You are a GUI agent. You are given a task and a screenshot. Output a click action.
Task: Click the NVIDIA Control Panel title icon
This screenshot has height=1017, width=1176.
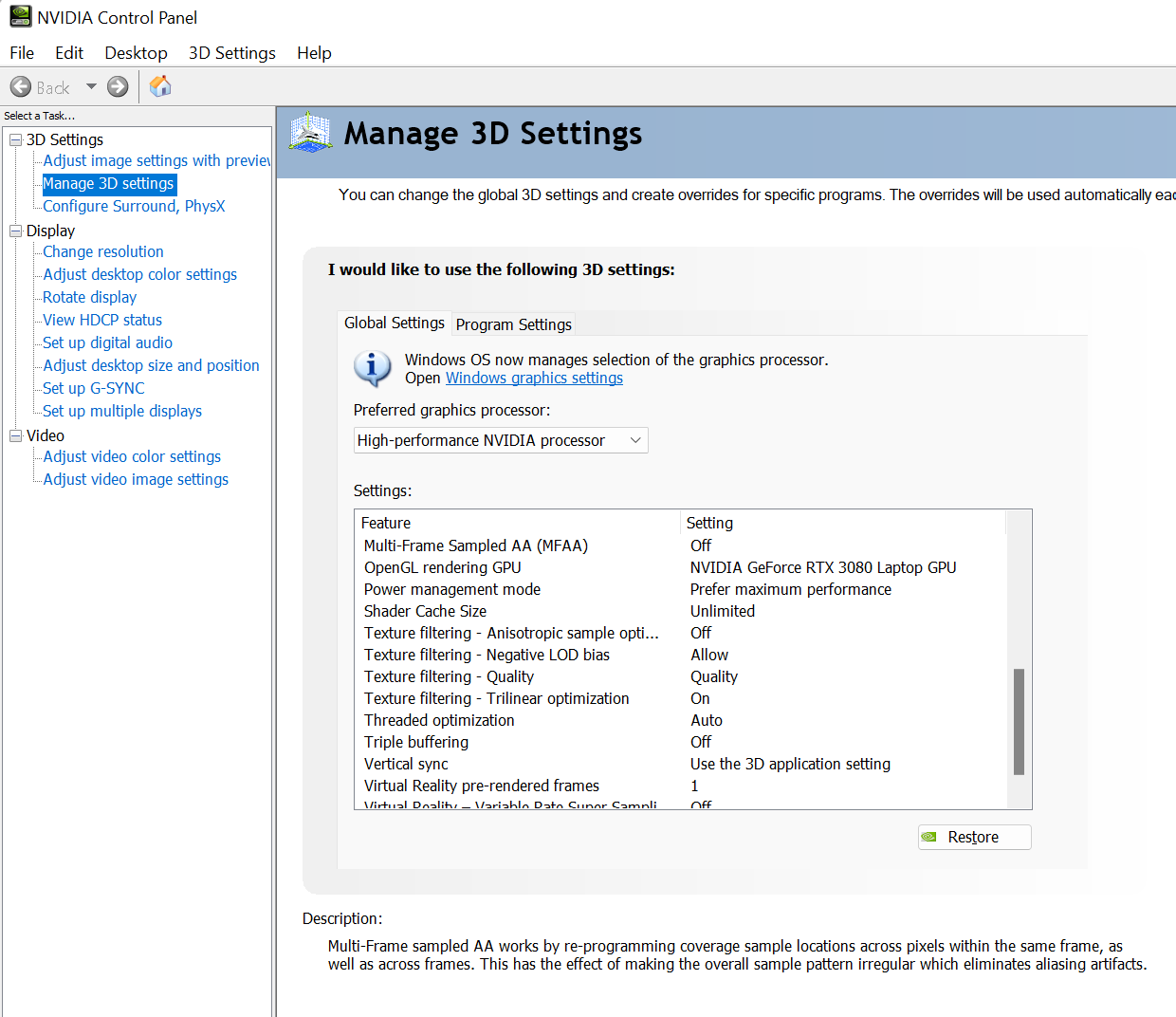coord(20,17)
